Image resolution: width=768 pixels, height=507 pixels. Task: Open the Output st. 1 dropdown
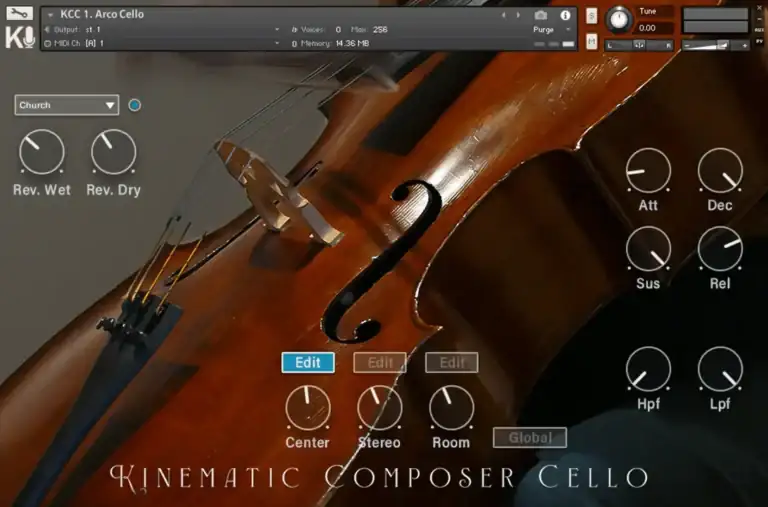click(162, 29)
